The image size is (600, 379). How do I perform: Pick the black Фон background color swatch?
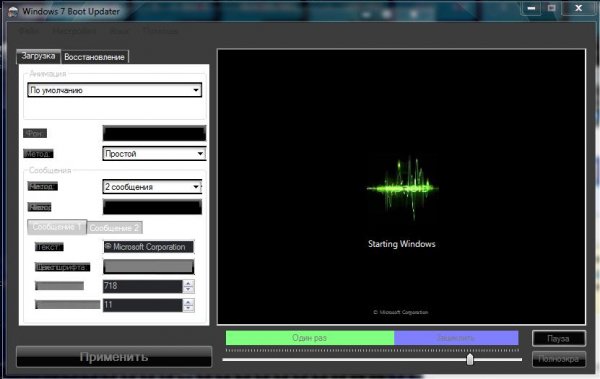(154, 134)
